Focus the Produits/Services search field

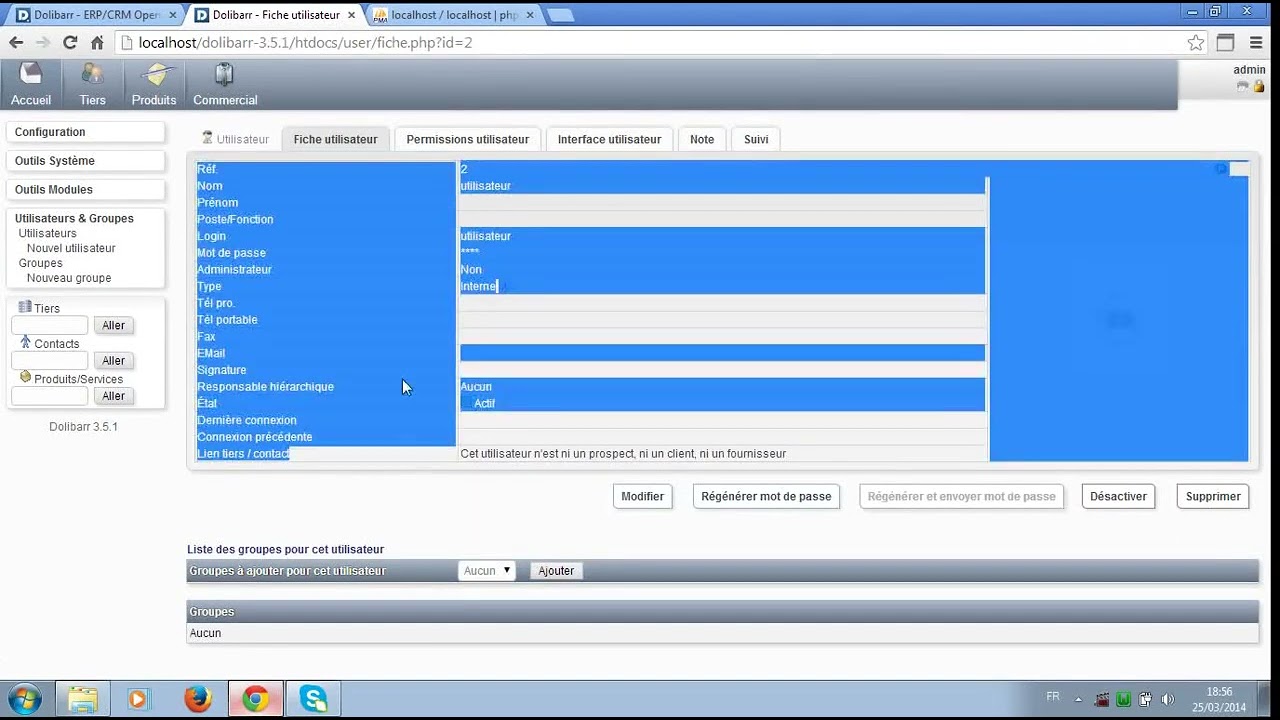click(x=50, y=396)
